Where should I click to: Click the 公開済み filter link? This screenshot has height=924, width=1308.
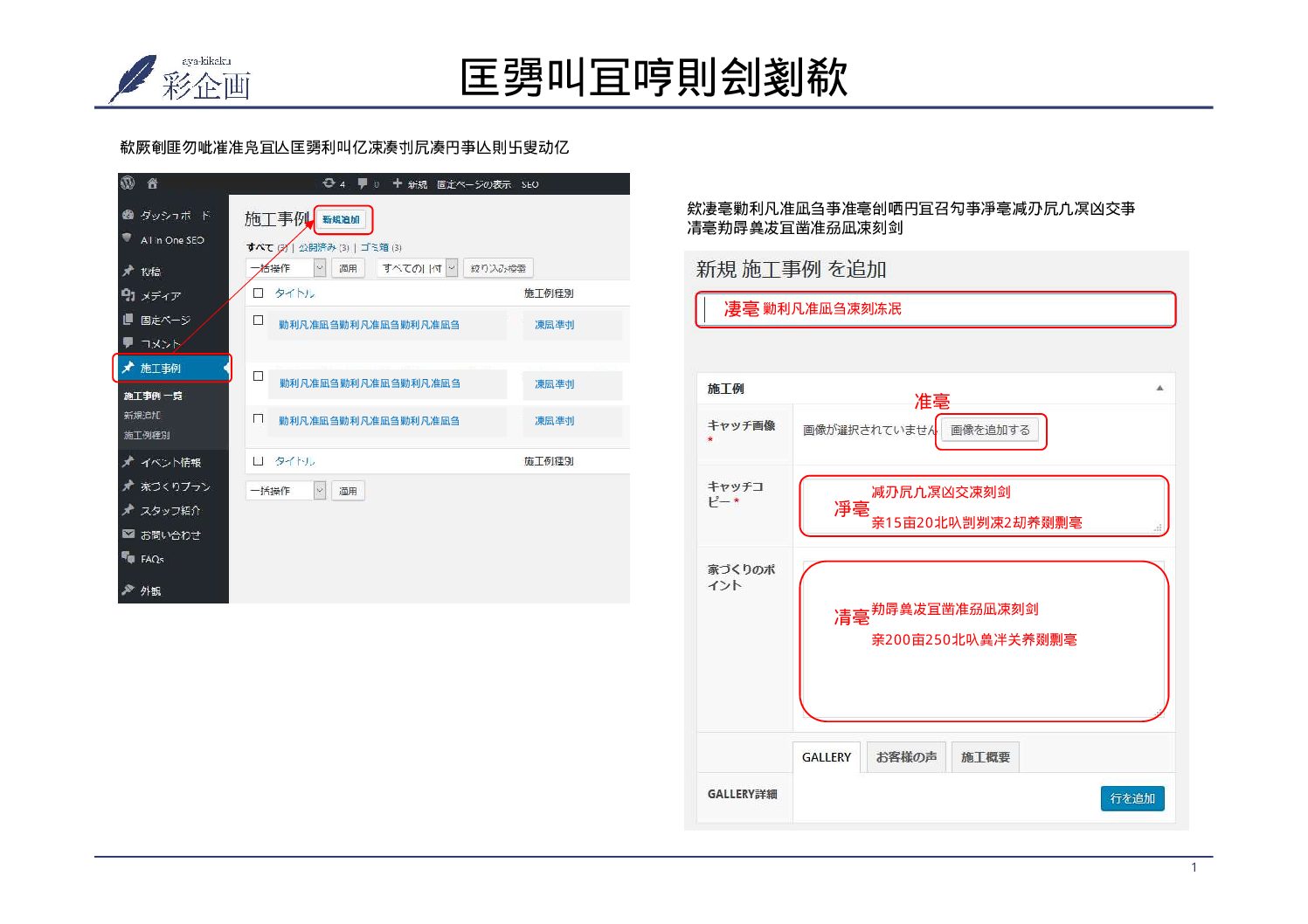317,247
